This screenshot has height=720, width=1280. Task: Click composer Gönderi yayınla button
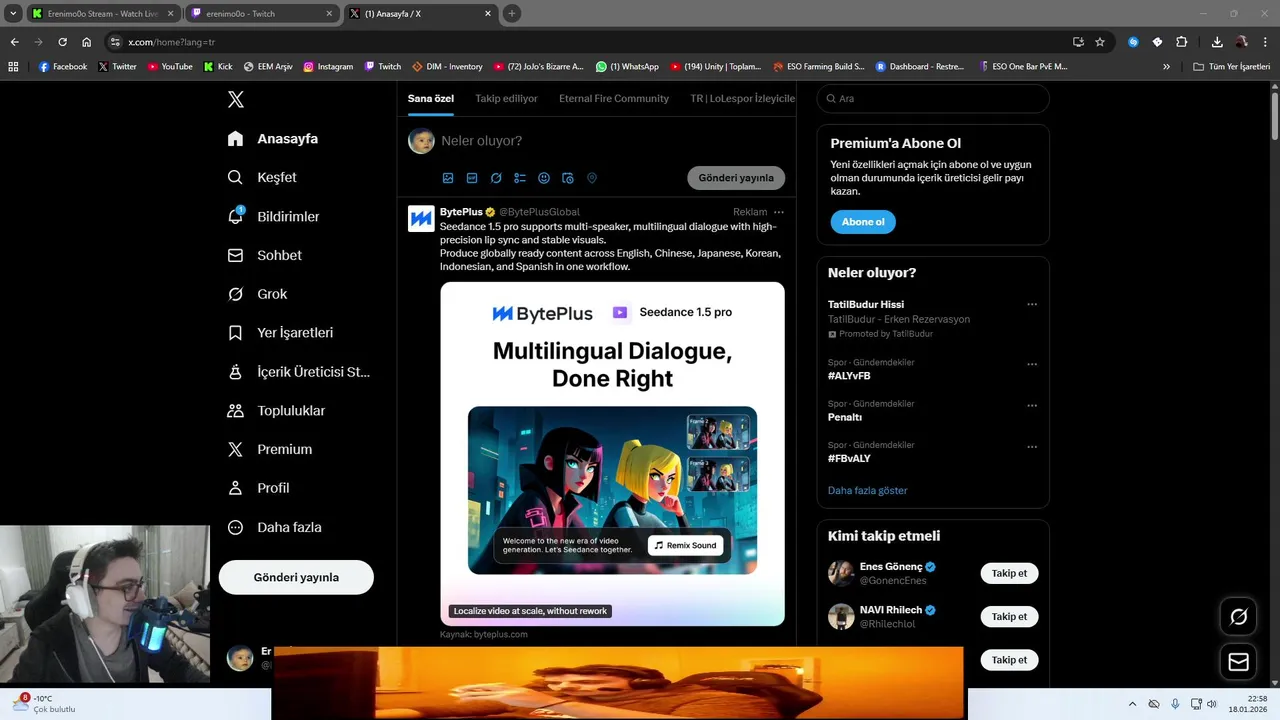736,178
